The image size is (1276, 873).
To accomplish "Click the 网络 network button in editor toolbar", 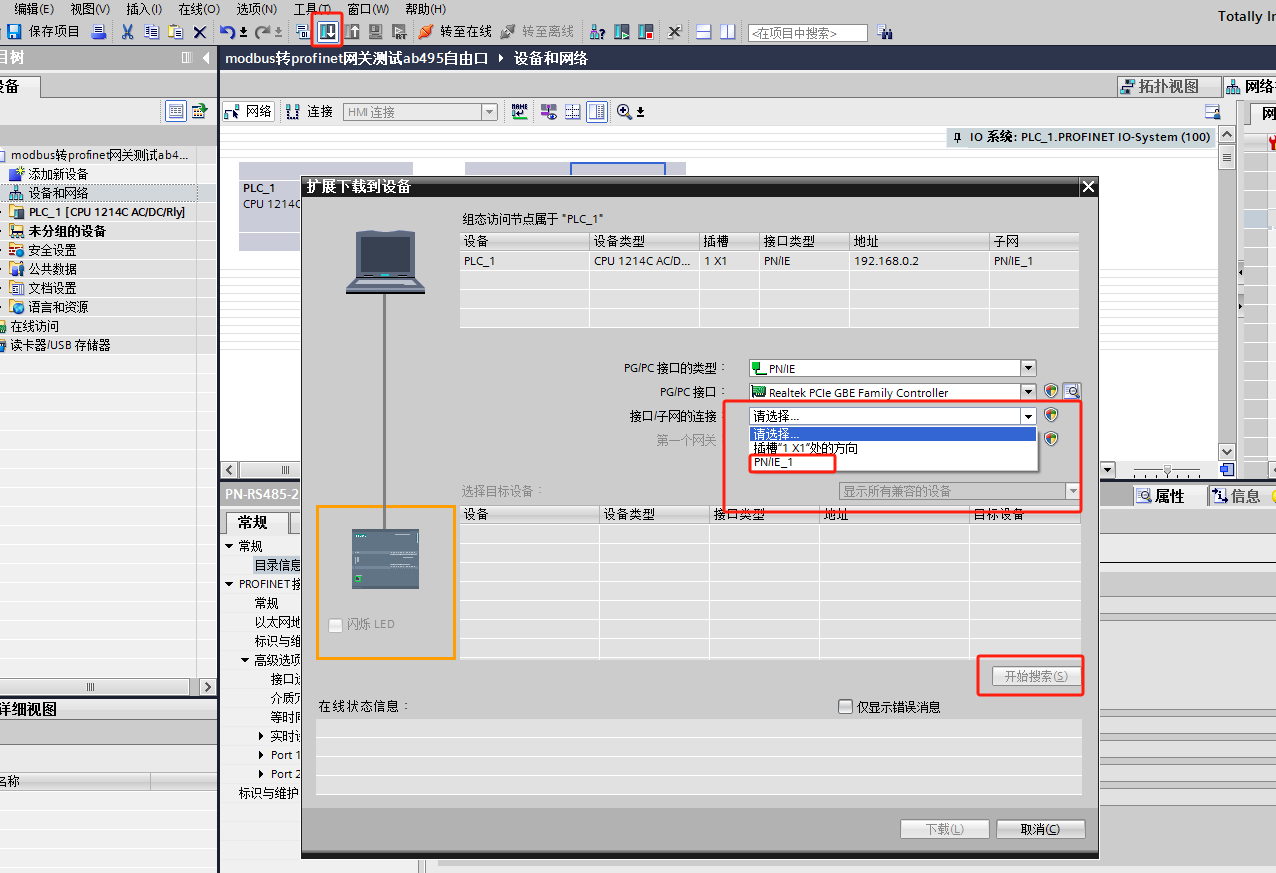I will click(248, 112).
